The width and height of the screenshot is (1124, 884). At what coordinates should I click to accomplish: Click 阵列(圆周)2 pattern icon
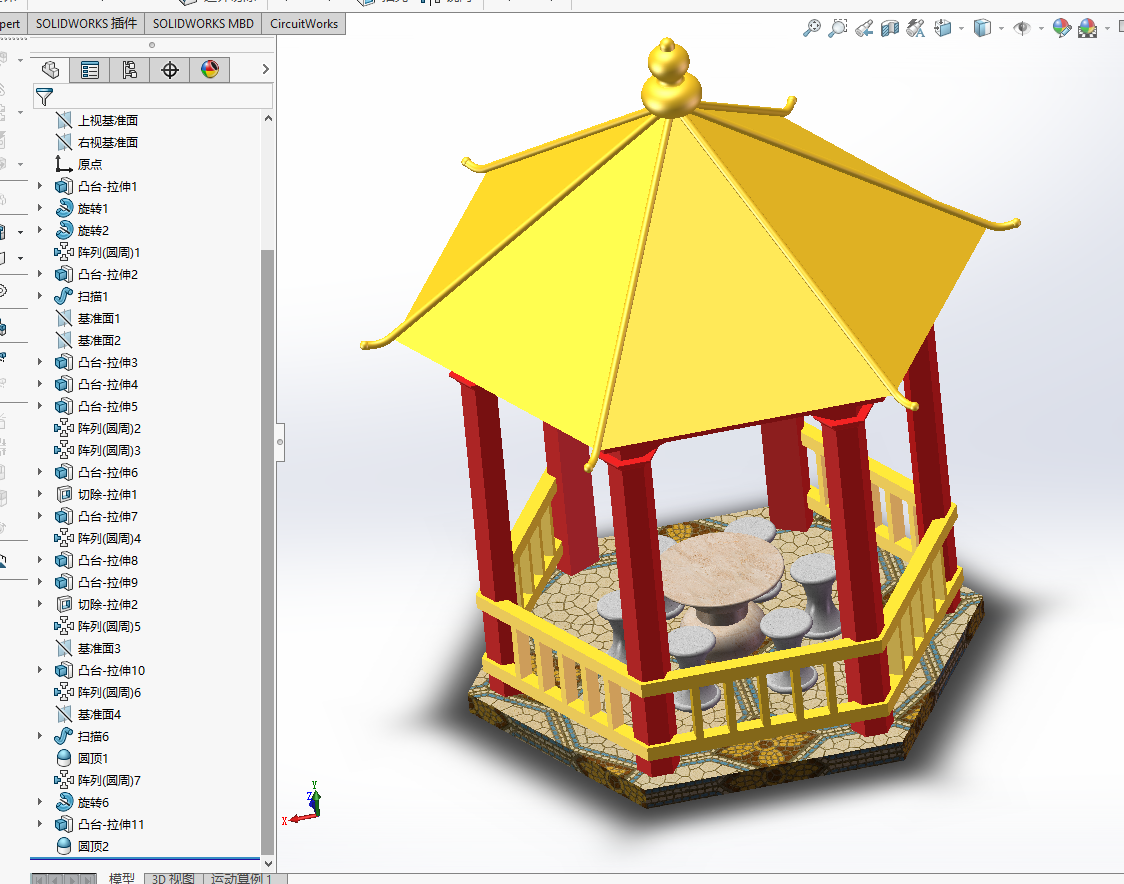click(64, 428)
